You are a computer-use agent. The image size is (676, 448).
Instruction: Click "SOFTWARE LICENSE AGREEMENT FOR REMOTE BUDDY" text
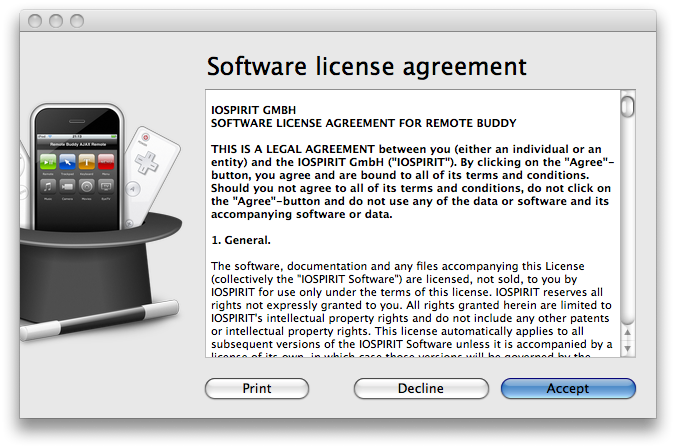tap(363, 123)
